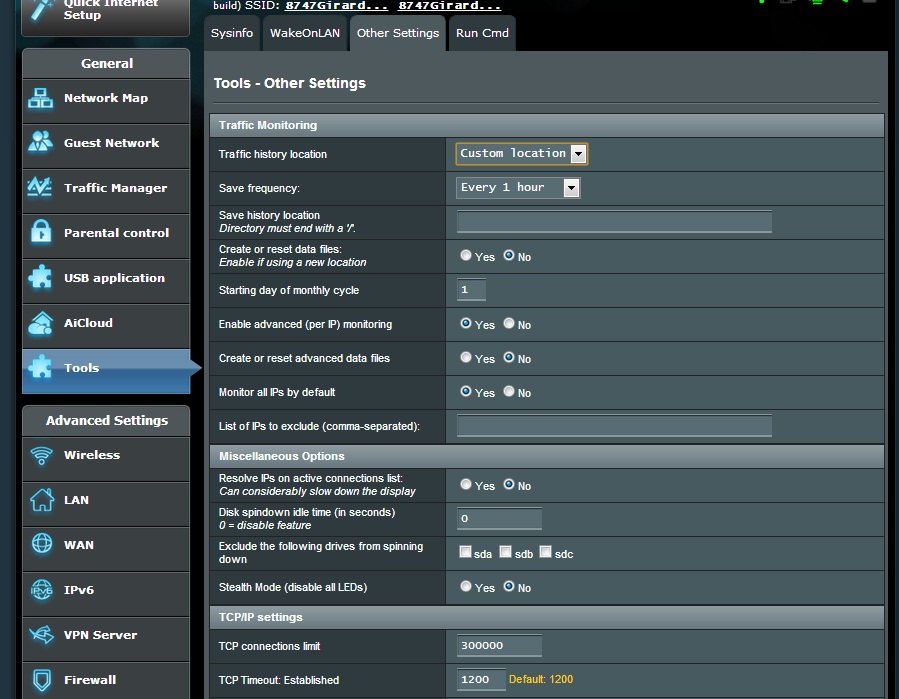Click the Network Map icon

click(x=41, y=98)
